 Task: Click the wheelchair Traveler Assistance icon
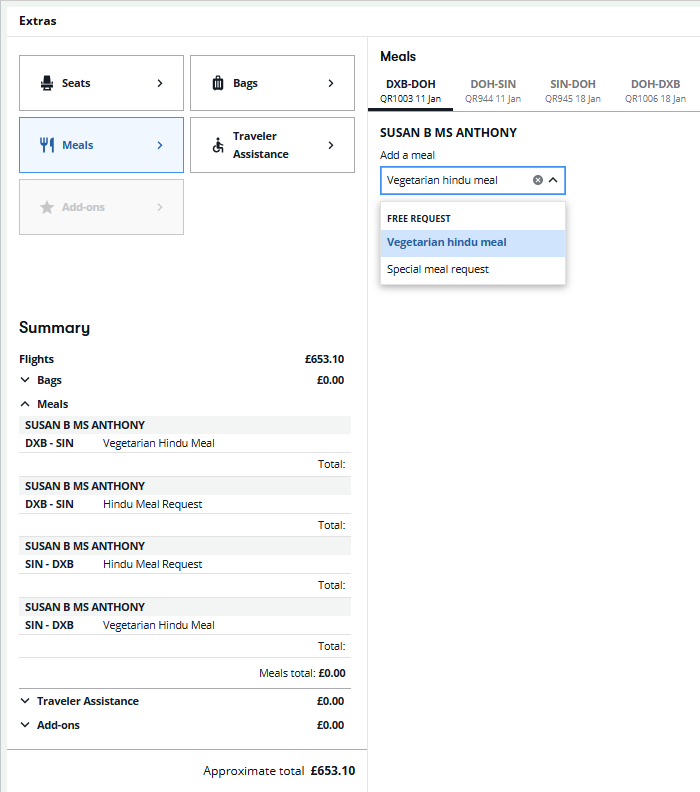tap(218, 145)
